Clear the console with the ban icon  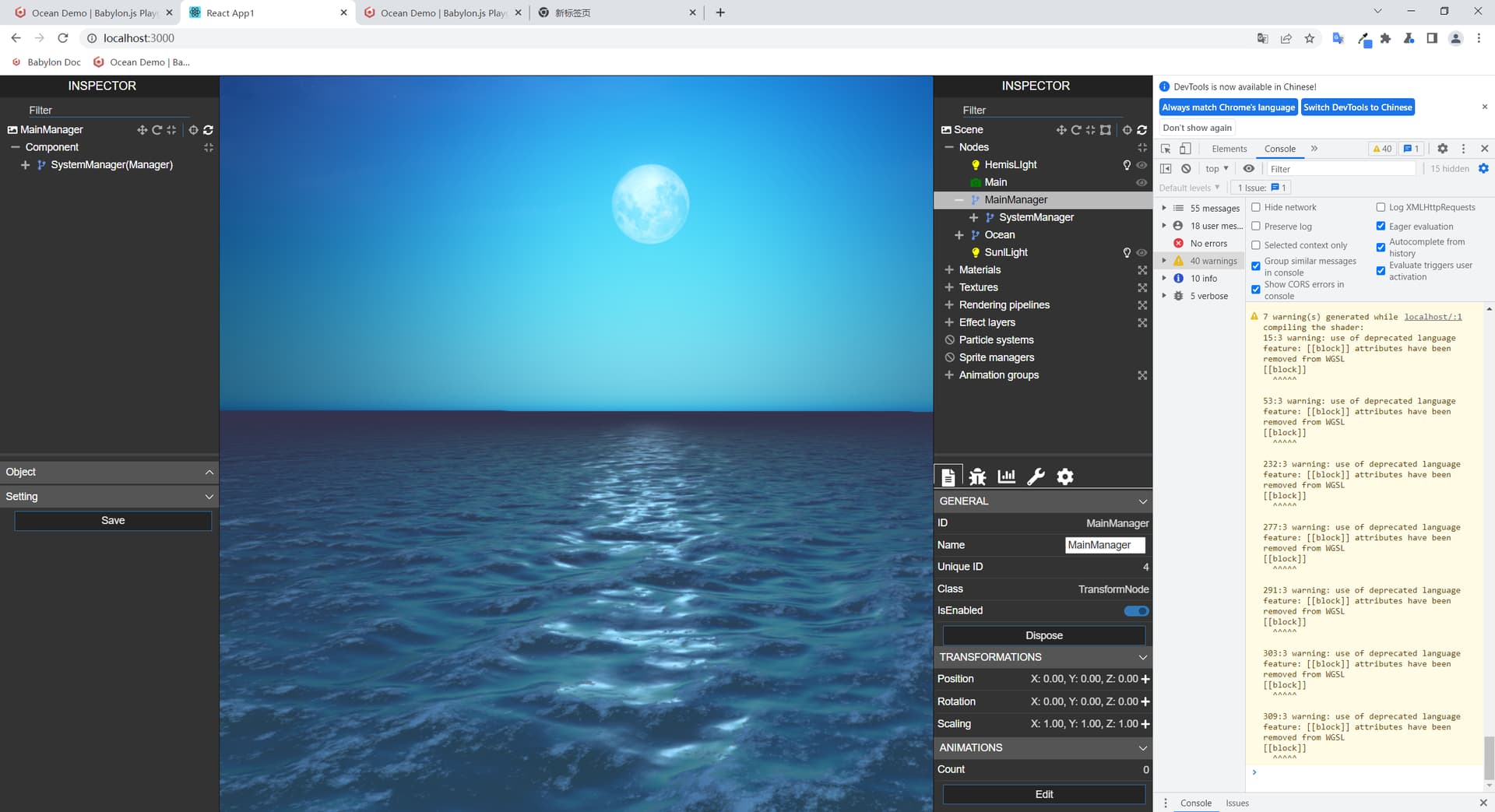1186,169
